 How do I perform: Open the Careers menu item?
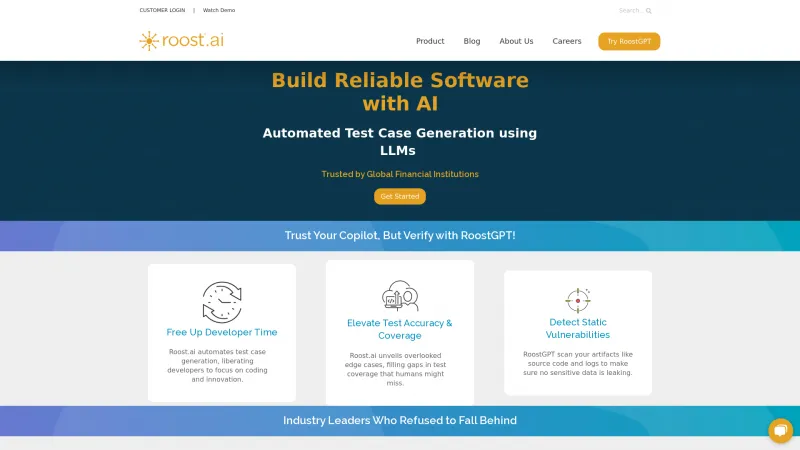click(x=567, y=41)
